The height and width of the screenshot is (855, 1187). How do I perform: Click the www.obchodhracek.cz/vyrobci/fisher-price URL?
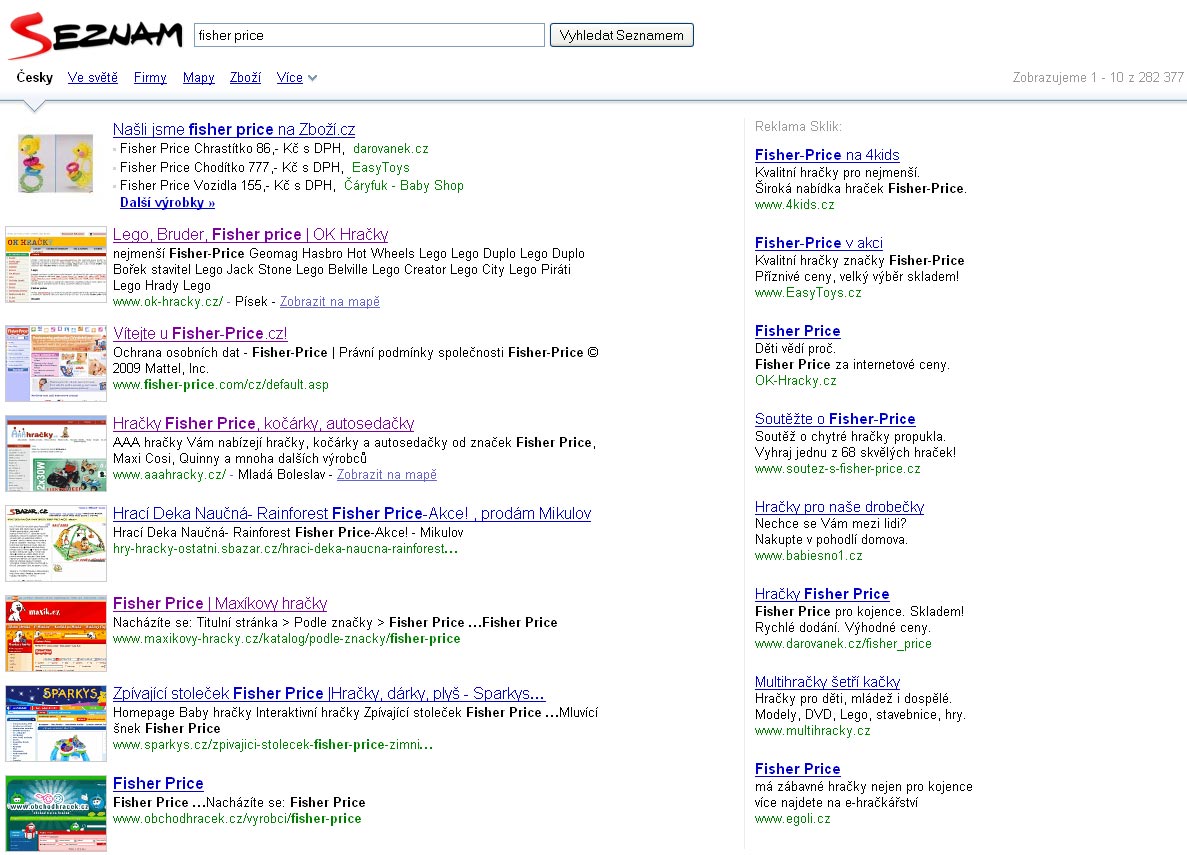click(x=237, y=819)
